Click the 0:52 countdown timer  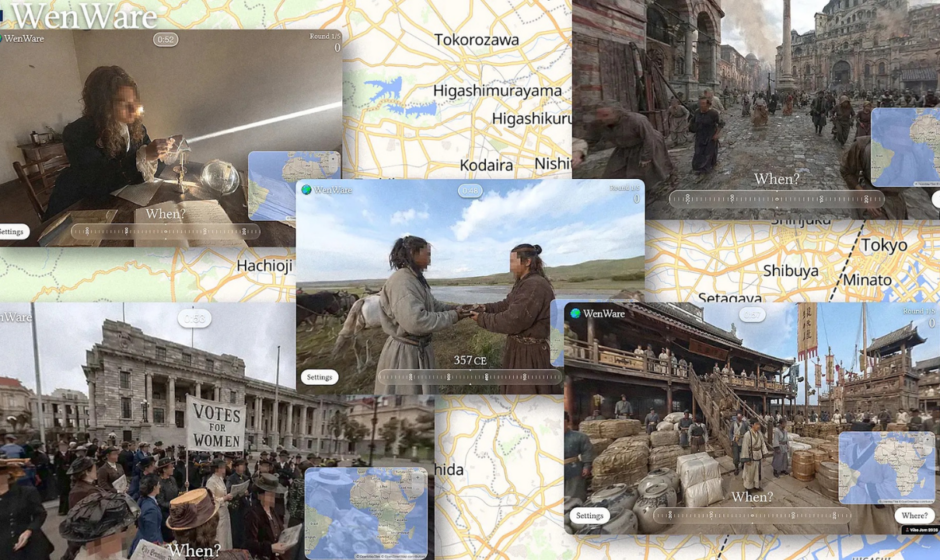click(x=165, y=40)
